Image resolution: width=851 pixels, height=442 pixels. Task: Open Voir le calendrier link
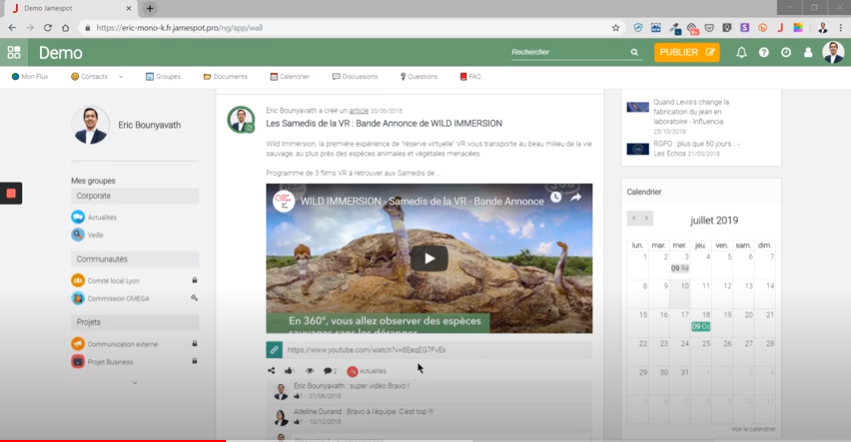tap(753, 429)
